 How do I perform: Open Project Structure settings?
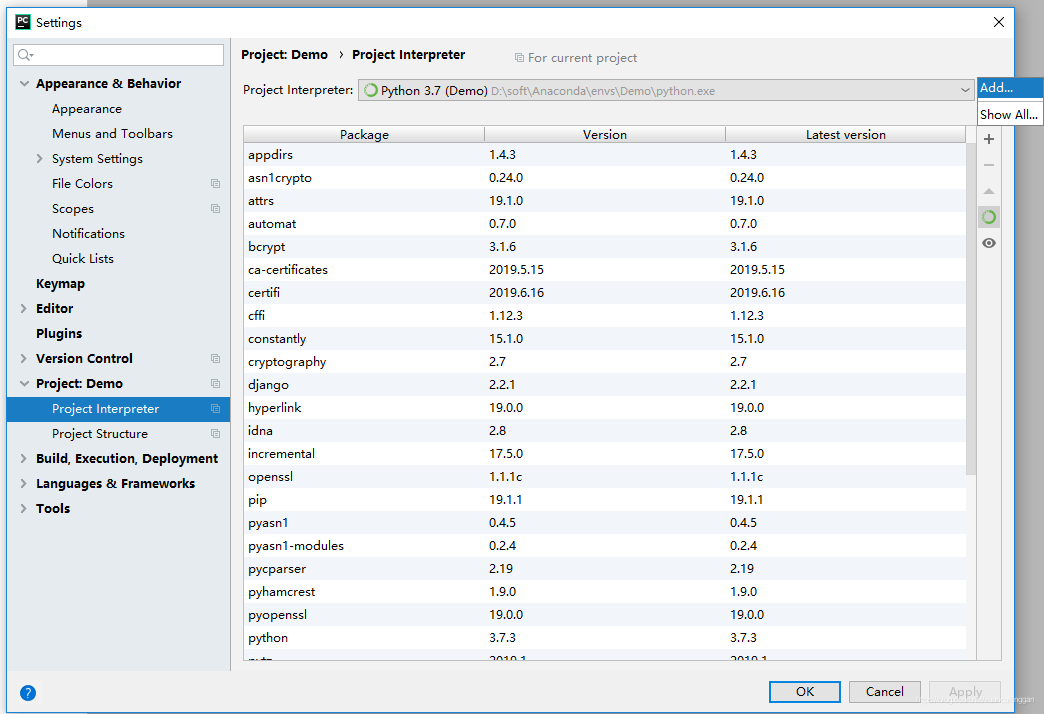tap(100, 434)
